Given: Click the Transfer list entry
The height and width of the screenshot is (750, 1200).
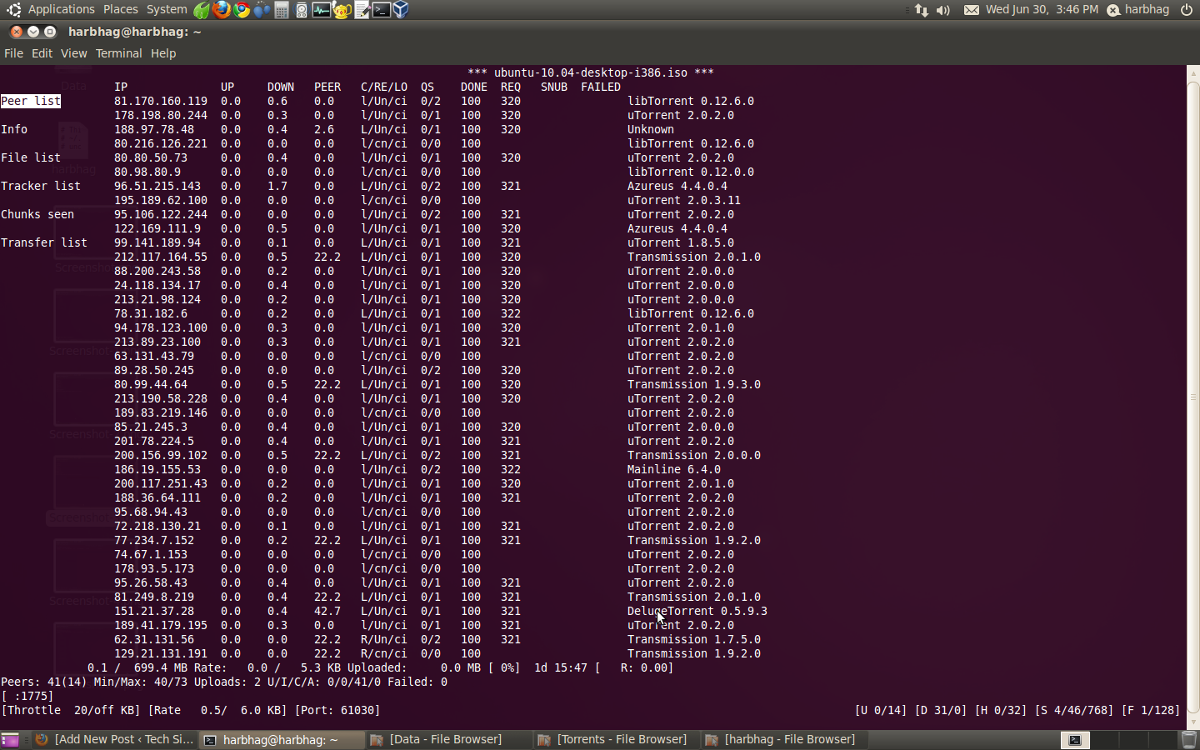Looking at the screenshot, I should (x=44, y=242).
